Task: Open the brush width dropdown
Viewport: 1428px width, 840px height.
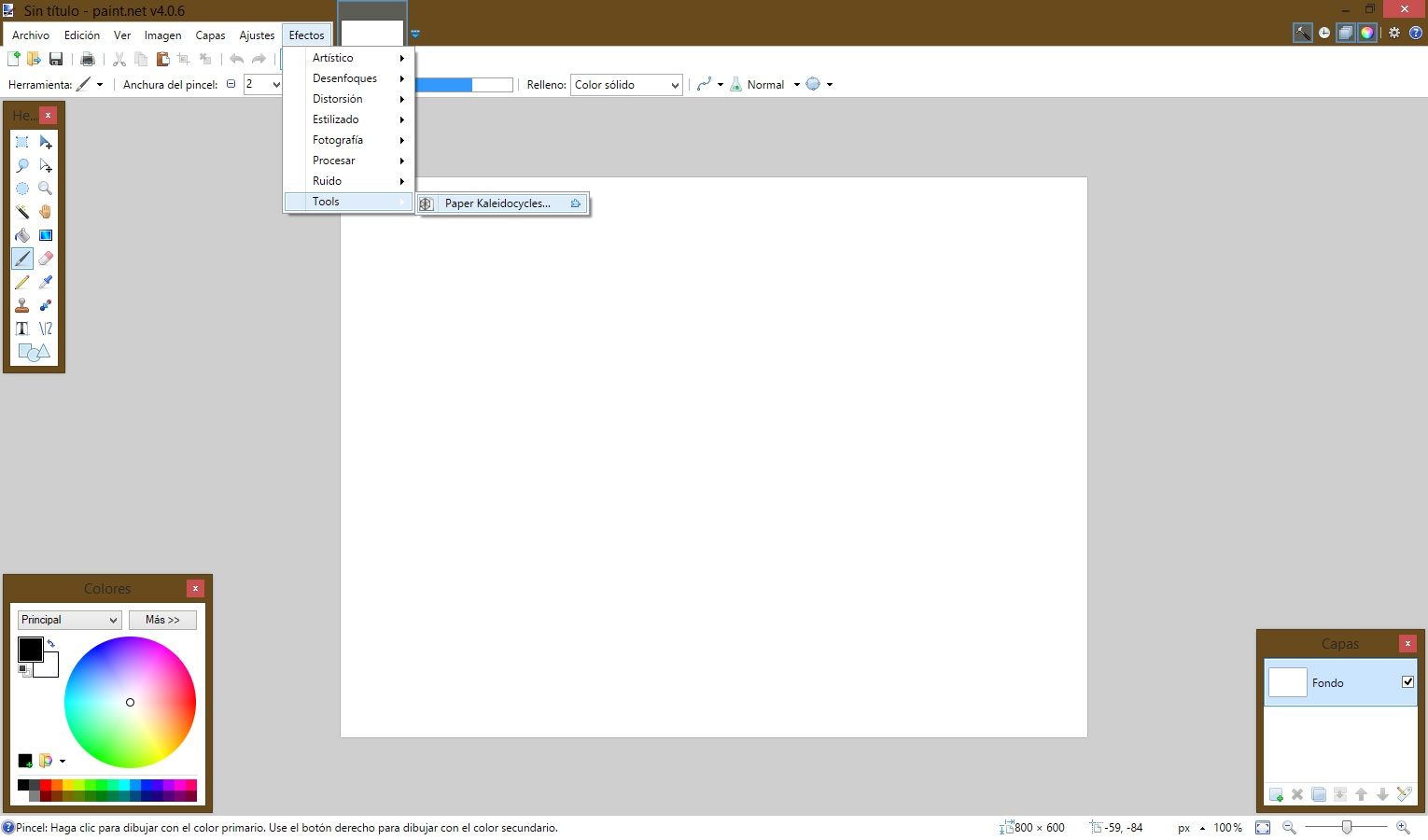Action: tap(276, 84)
